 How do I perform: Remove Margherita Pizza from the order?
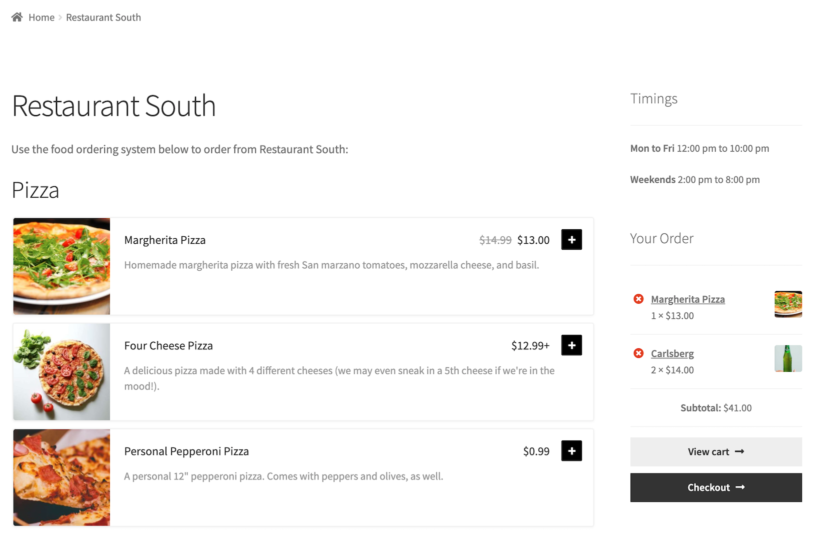(x=639, y=299)
